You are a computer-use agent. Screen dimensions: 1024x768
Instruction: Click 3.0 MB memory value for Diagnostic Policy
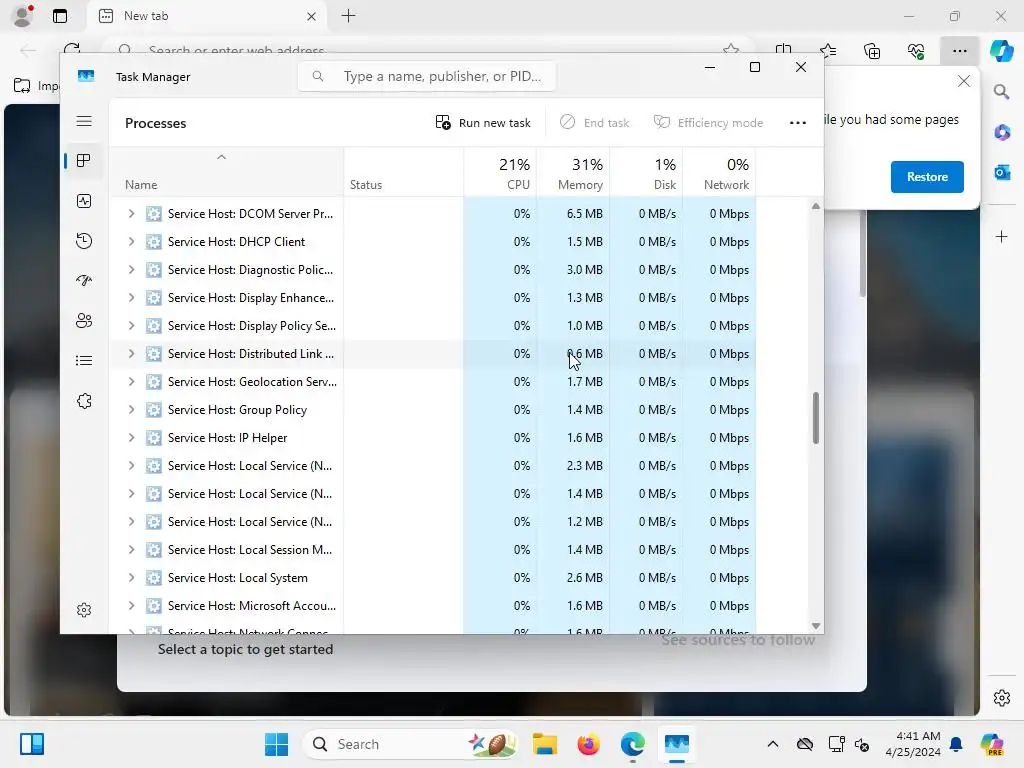click(x=584, y=270)
